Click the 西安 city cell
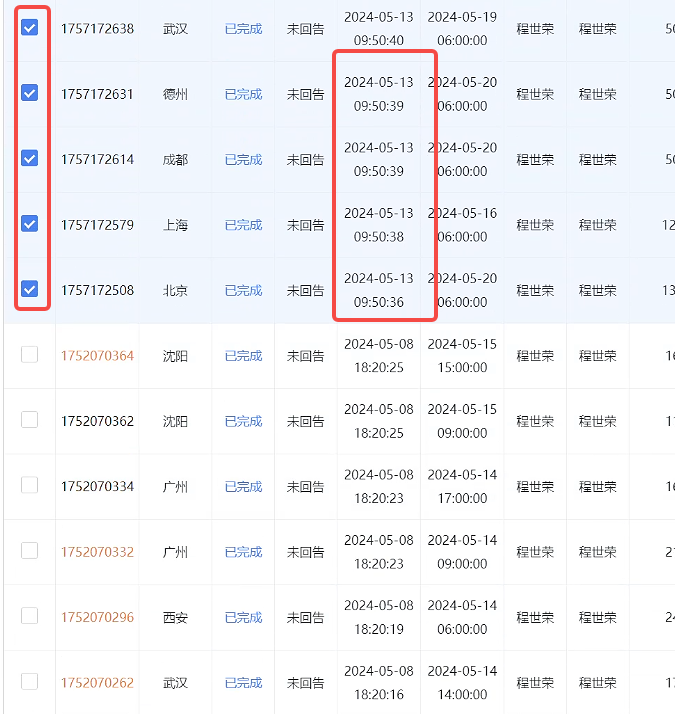The height and width of the screenshot is (714, 675). point(175,617)
